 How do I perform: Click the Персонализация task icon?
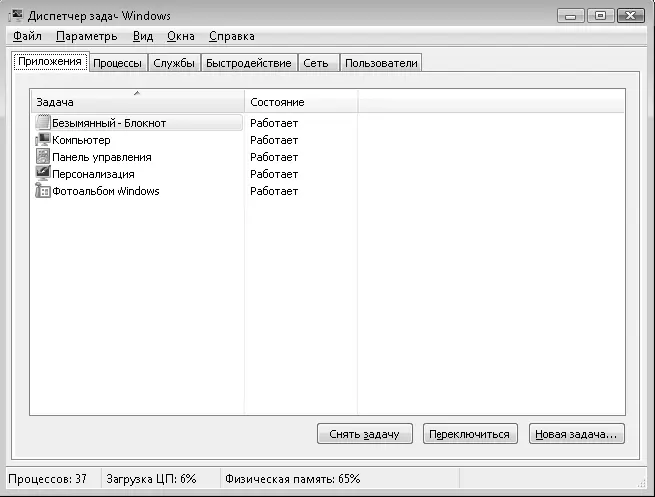[x=43, y=174]
